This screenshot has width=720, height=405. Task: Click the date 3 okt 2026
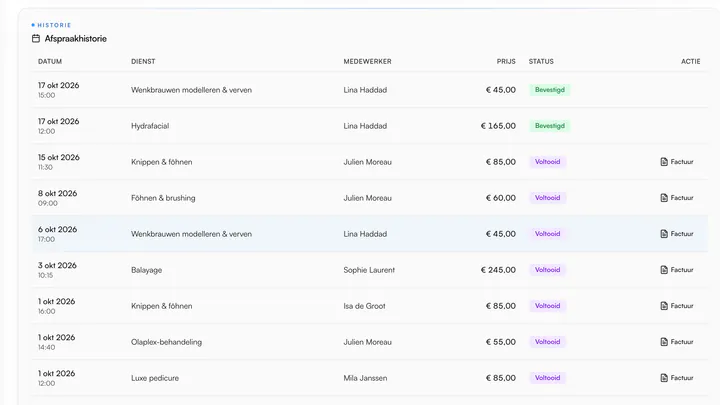[57, 265]
